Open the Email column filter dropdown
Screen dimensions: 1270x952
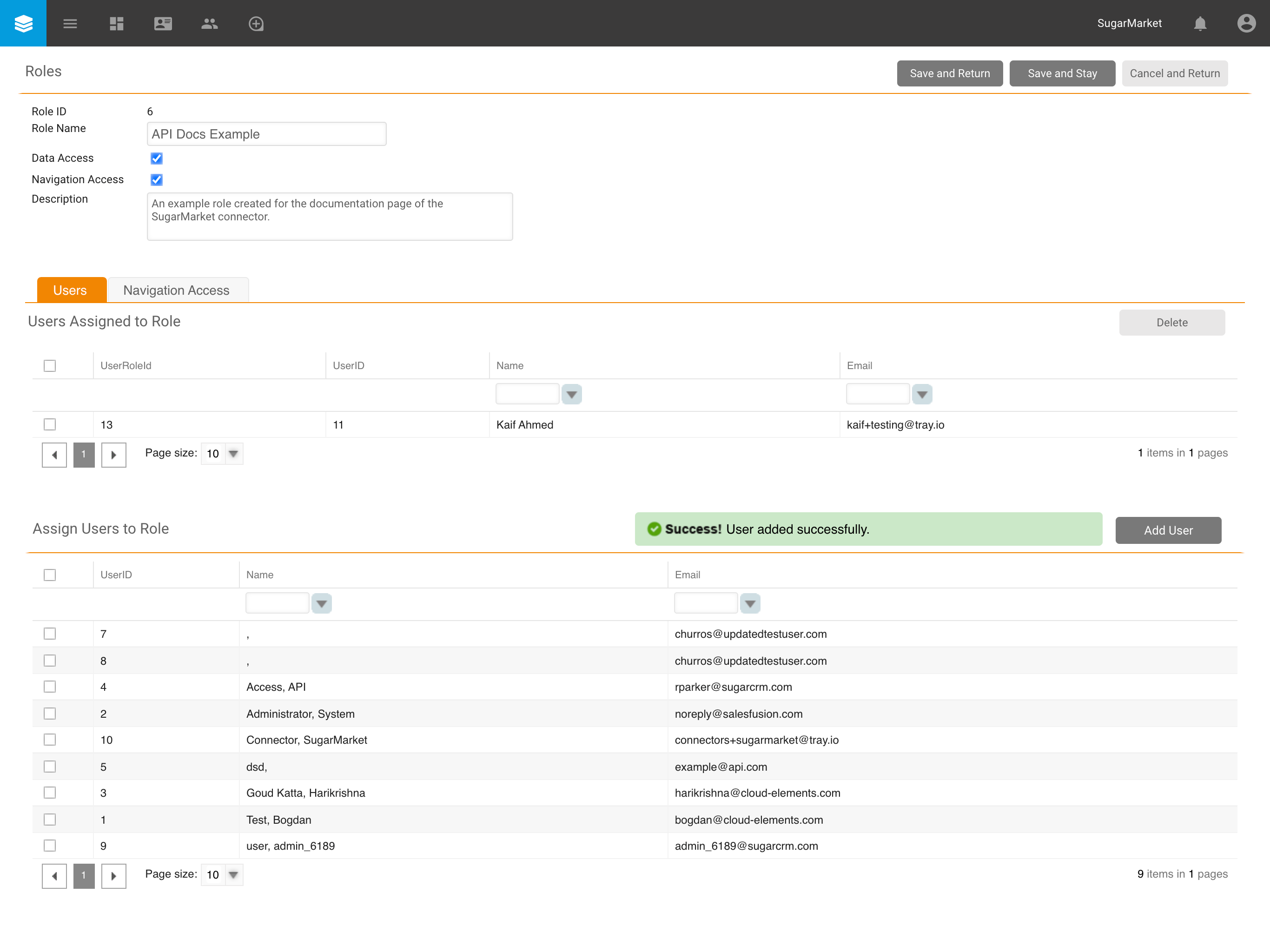click(x=922, y=394)
